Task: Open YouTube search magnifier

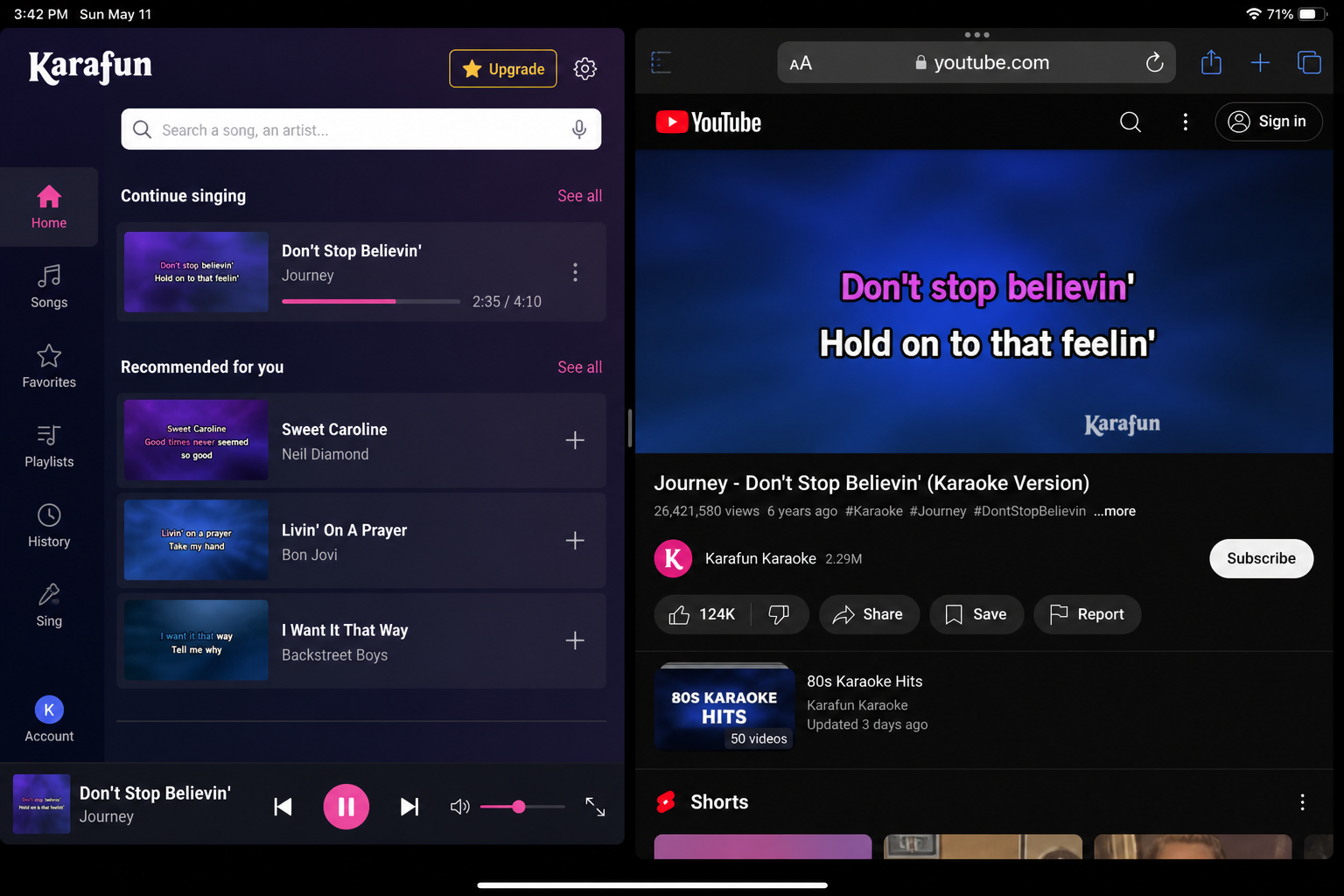Action: tap(1130, 122)
